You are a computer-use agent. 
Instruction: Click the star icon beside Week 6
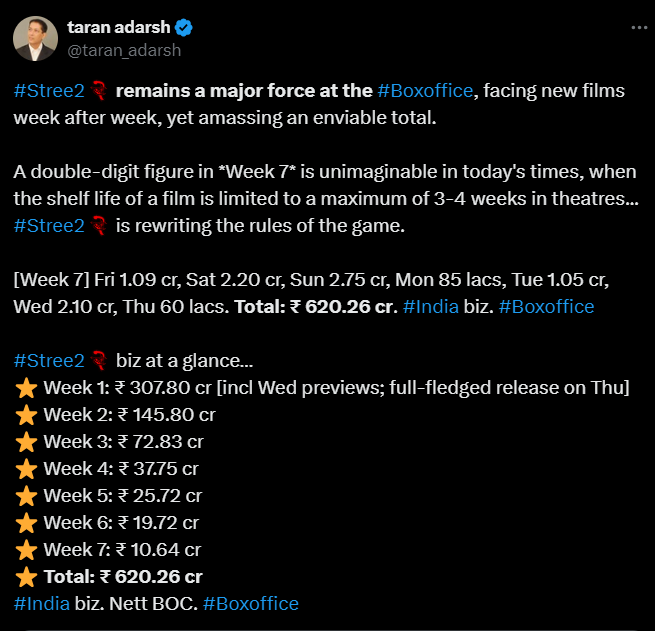(x=26, y=522)
